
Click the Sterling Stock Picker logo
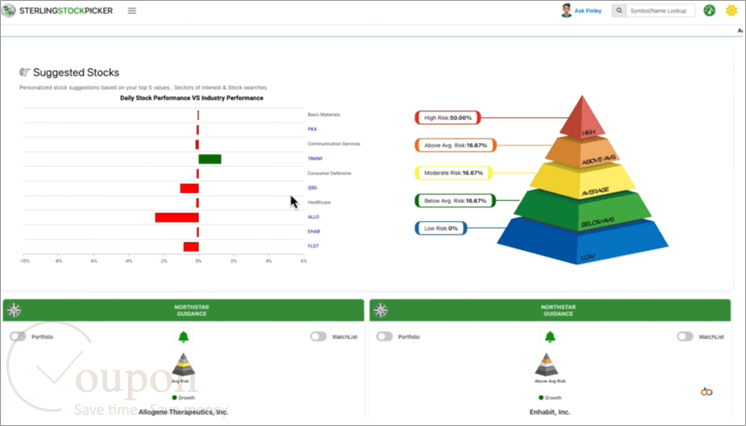tap(58, 10)
